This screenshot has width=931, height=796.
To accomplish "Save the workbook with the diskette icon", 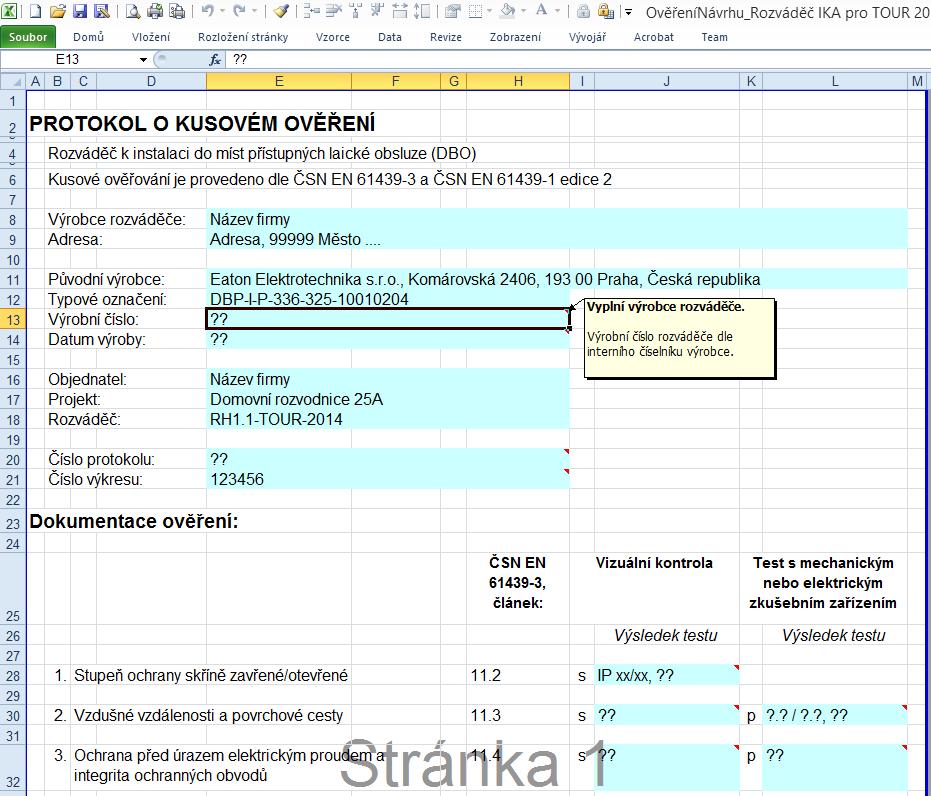I will [80, 11].
